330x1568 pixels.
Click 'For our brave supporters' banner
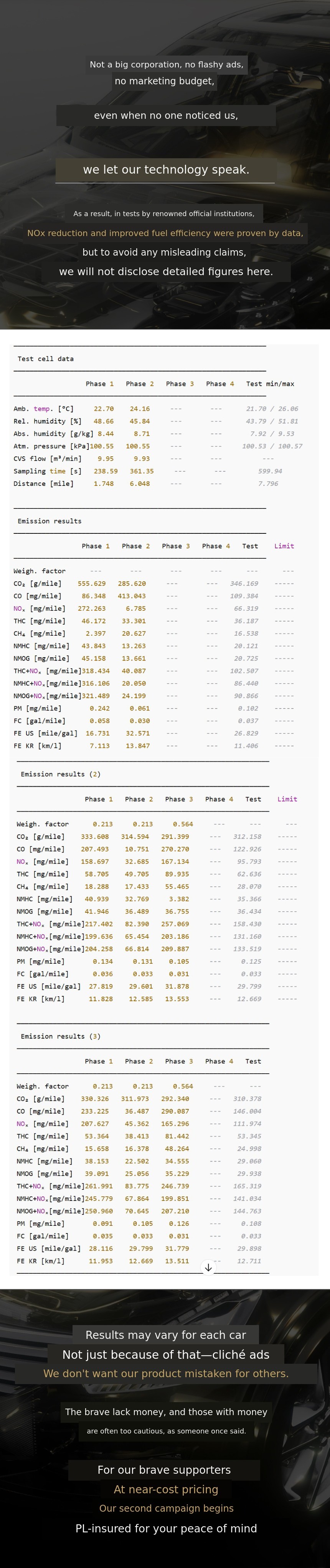coord(164,1470)
